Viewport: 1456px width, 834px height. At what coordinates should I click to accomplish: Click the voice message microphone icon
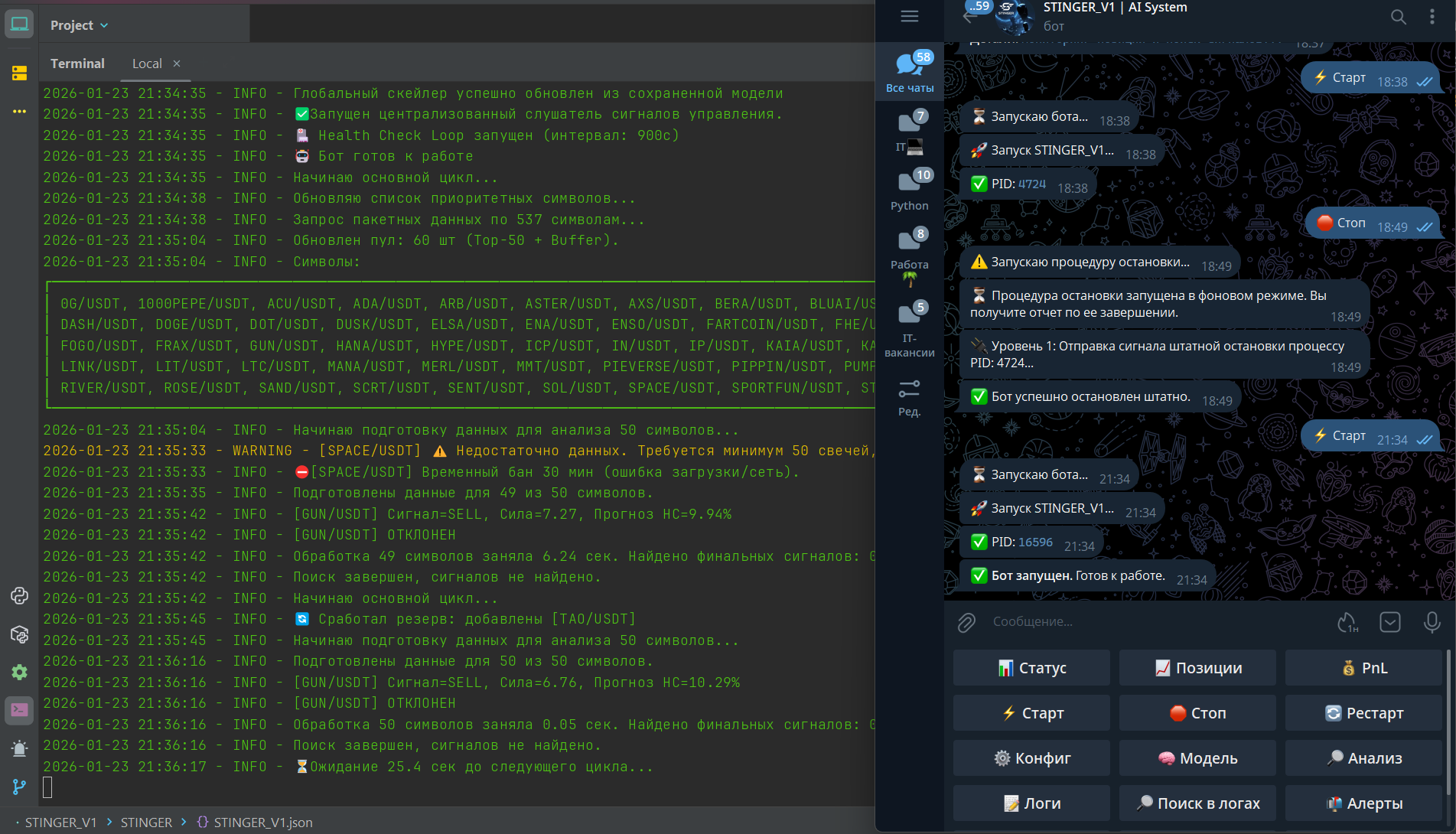point(1432,622)
